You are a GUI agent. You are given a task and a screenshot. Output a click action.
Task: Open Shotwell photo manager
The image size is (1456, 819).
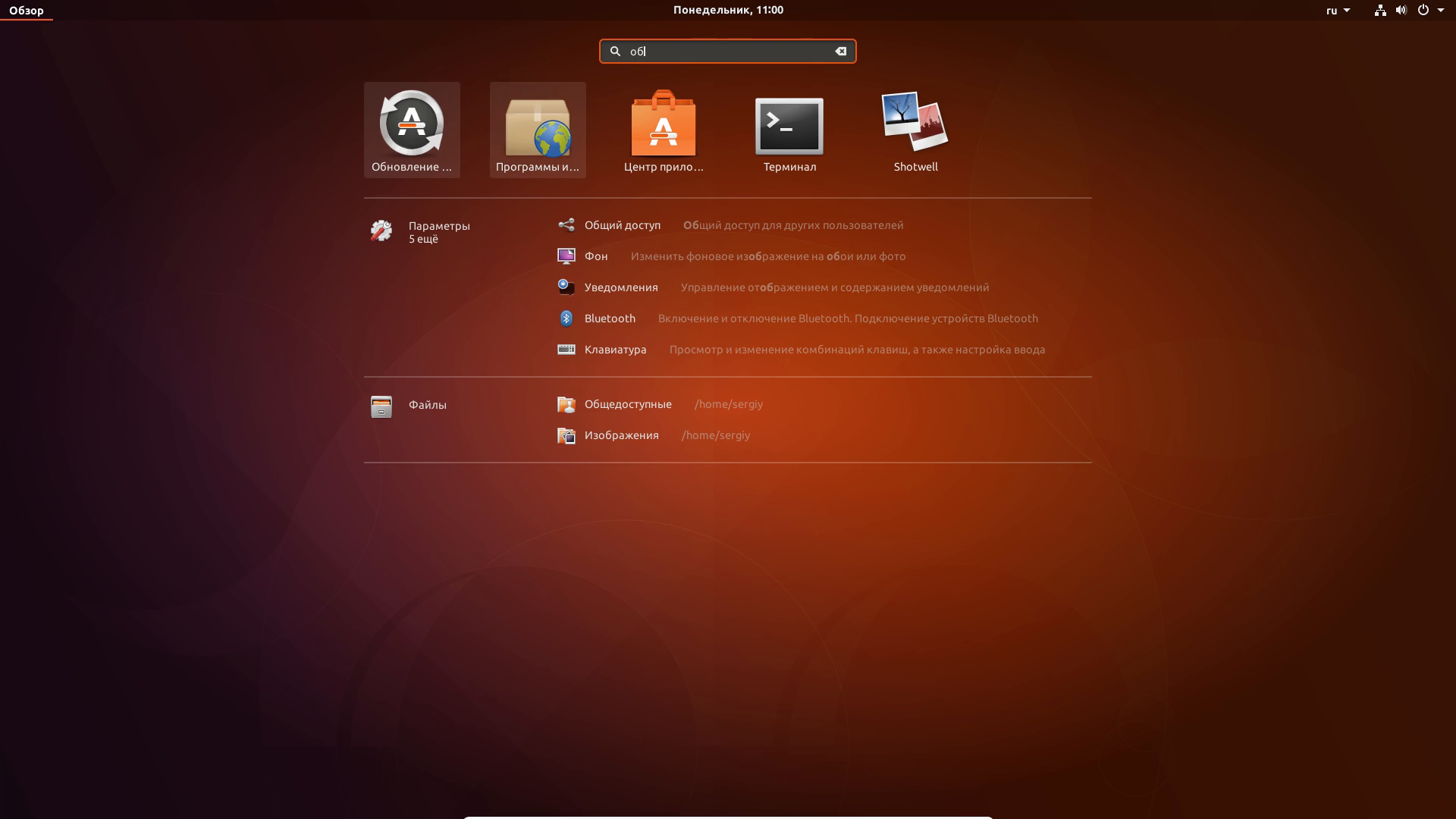915,130
